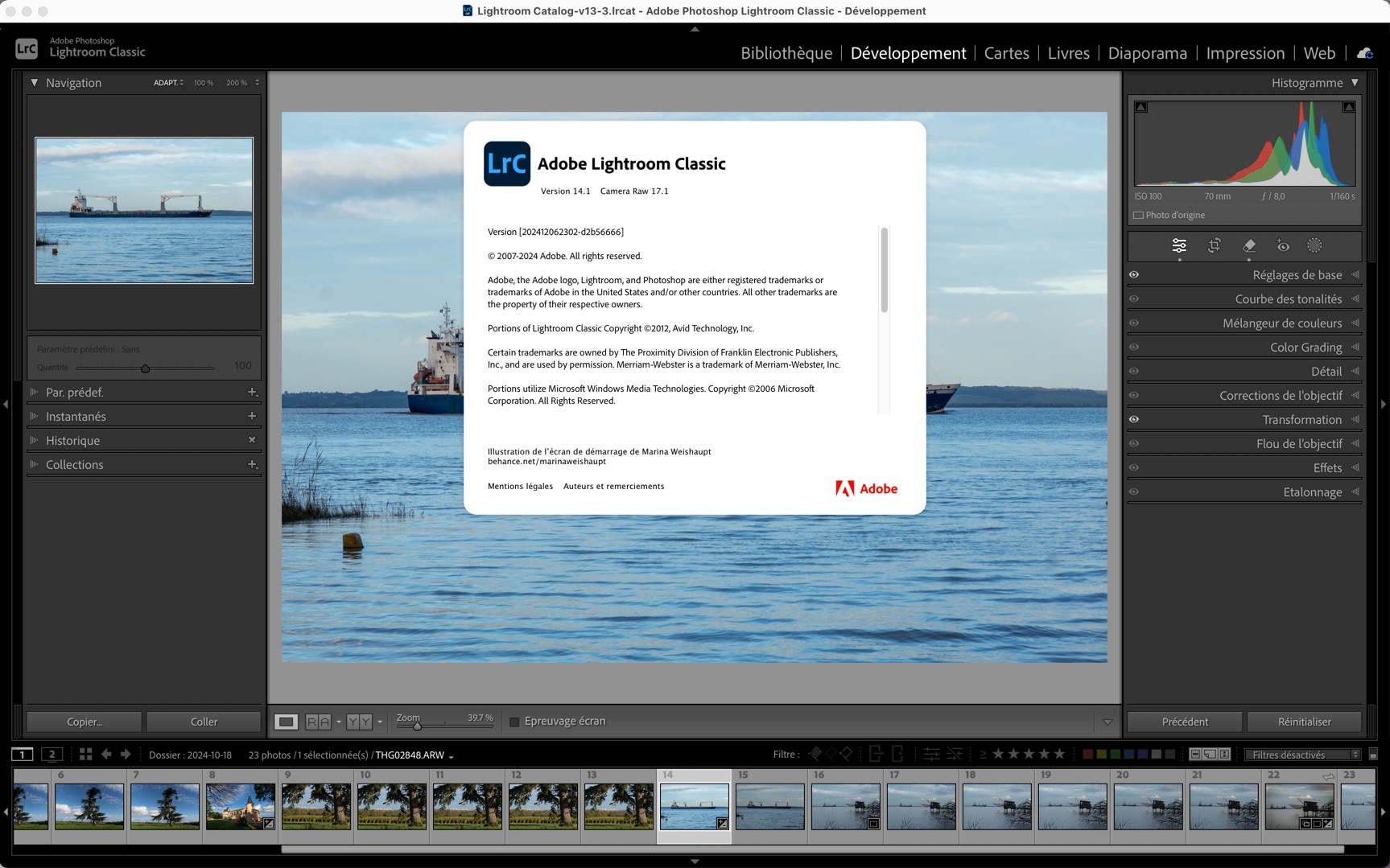This screenshot has height=868, width=1390.
Task: Open main window display button 1
Action: pos(23,754)
